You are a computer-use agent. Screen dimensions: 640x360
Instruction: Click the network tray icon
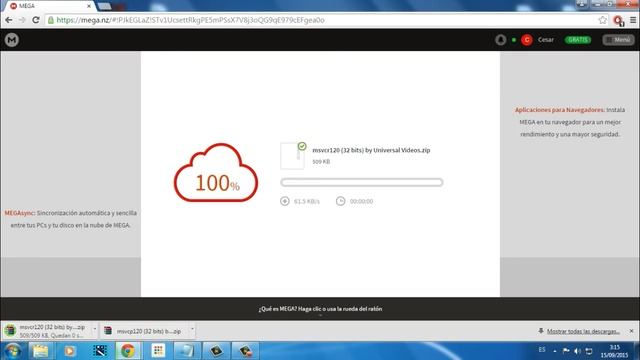[589, 351]
